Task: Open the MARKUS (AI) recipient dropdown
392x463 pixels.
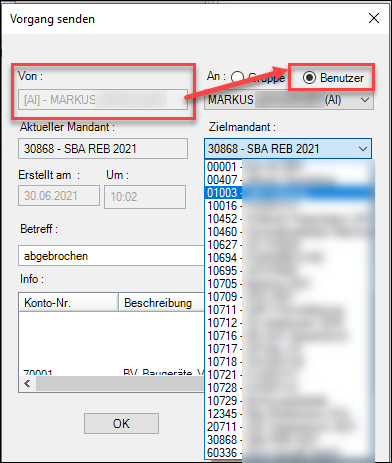Action: coord(289,100)
